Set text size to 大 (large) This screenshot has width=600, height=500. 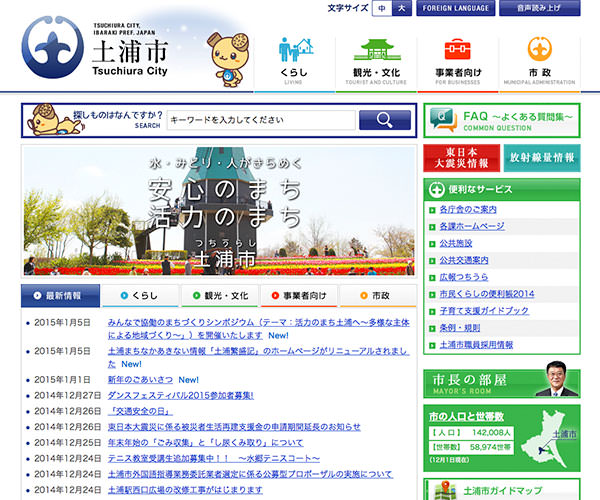pyautogui.click(x=401, y=8)
